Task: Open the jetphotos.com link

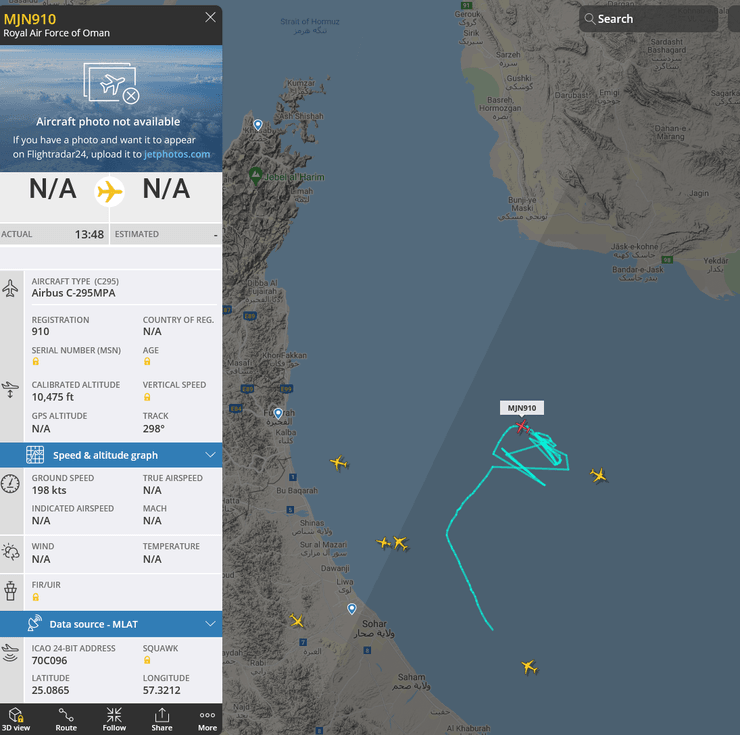Action: [177, 154]
